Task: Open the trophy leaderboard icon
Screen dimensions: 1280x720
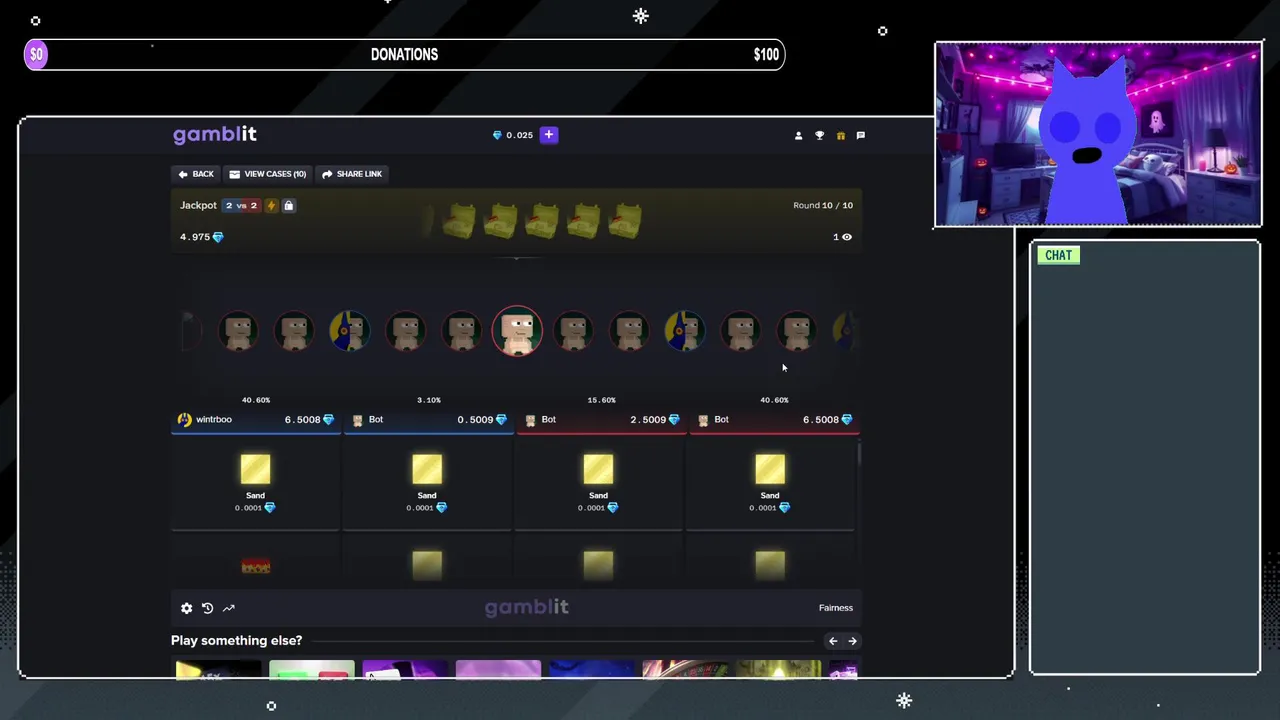Action: click(819, 136)
